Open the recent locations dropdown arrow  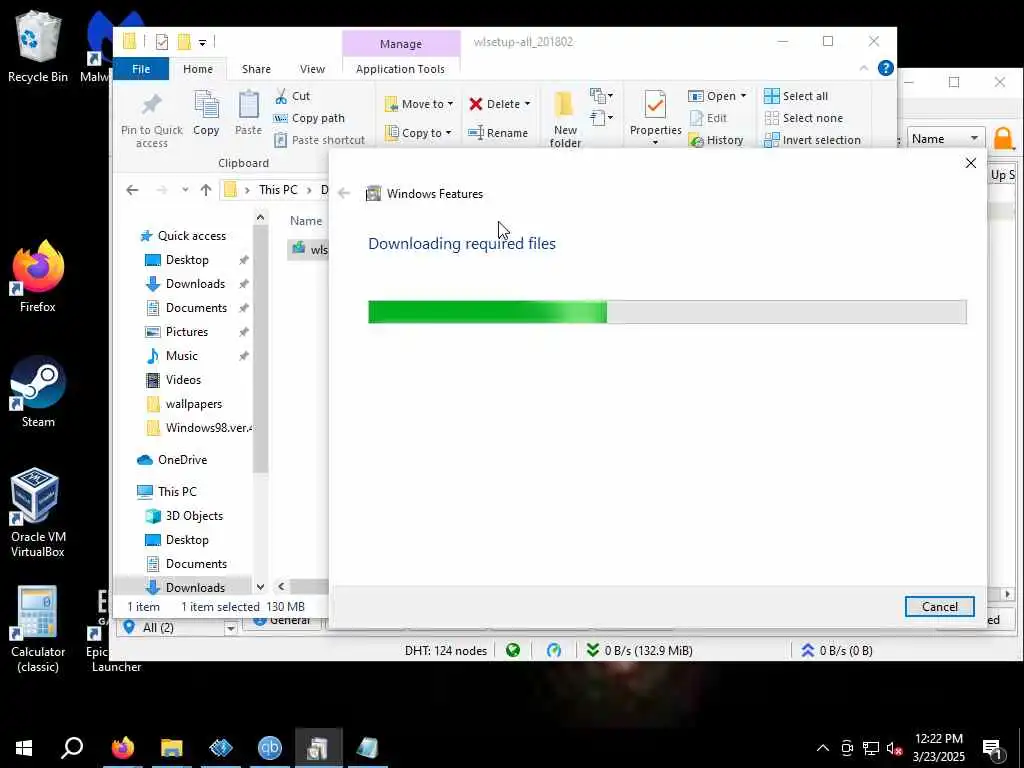tap(185, 190)
